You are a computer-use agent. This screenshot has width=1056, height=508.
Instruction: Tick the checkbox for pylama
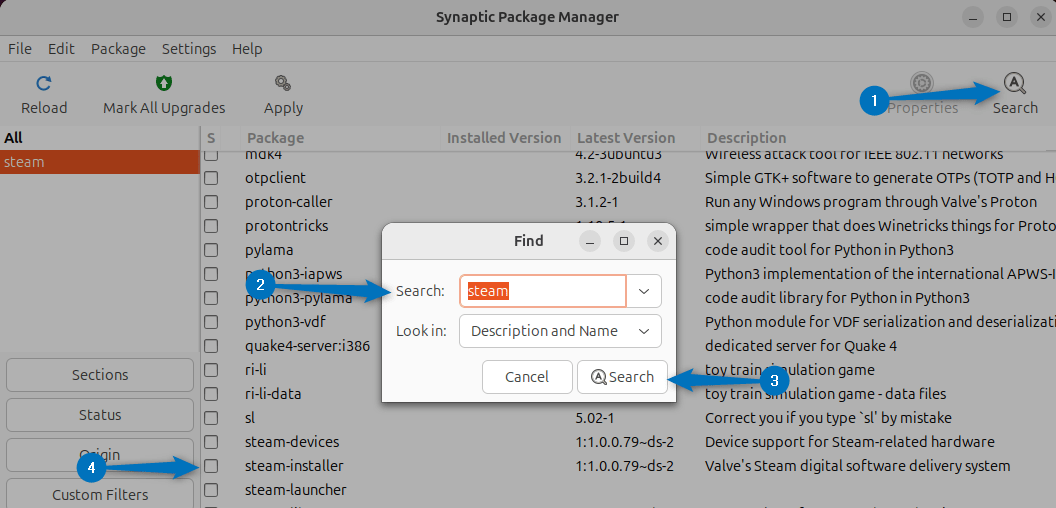point(211,250)
